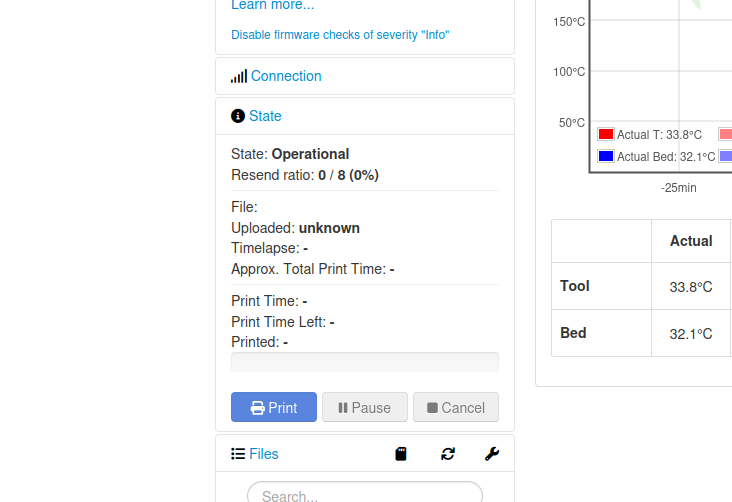Open file list settings wrench icon

click(x=492, y=454)
